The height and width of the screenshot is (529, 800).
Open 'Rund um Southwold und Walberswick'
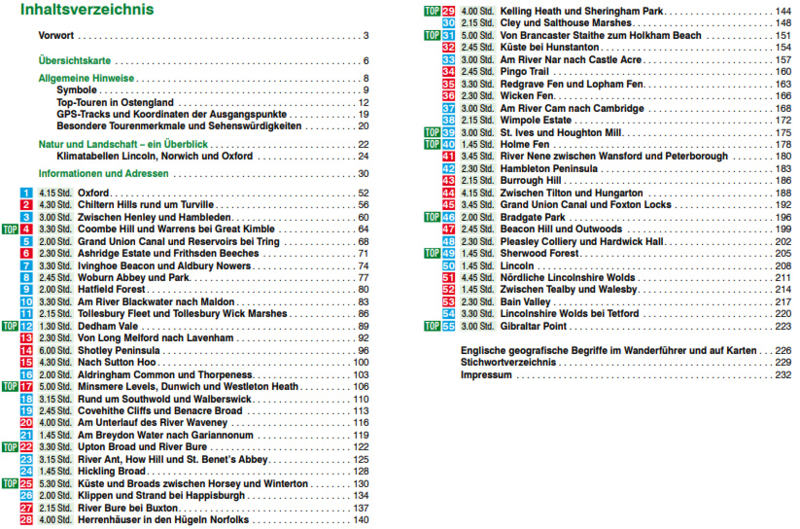click(164, 399)
